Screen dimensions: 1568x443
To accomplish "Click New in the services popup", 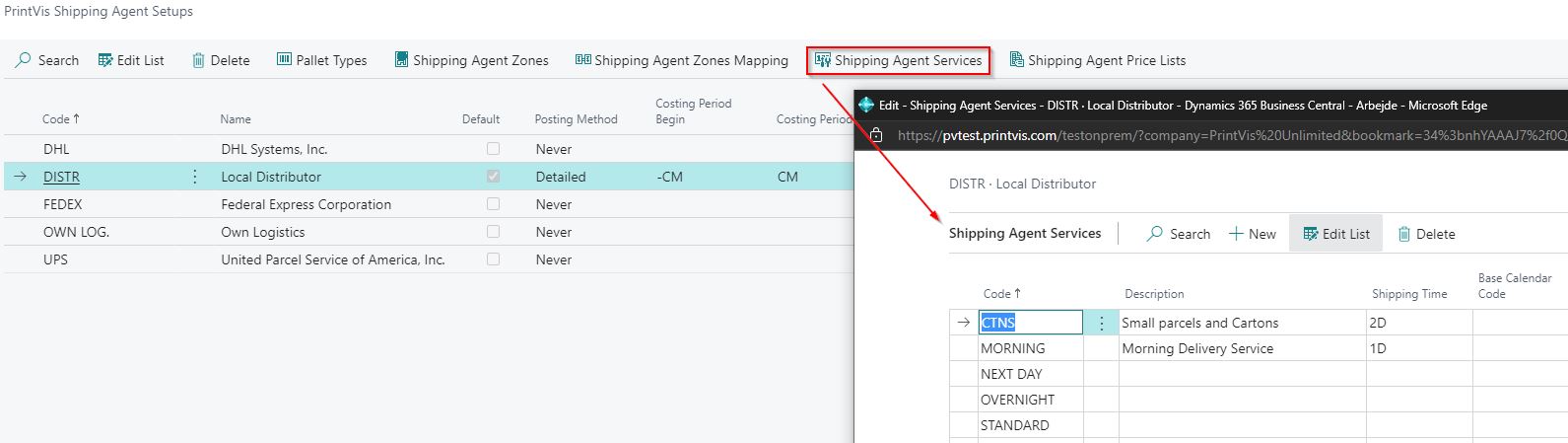I will (1252, 234).
